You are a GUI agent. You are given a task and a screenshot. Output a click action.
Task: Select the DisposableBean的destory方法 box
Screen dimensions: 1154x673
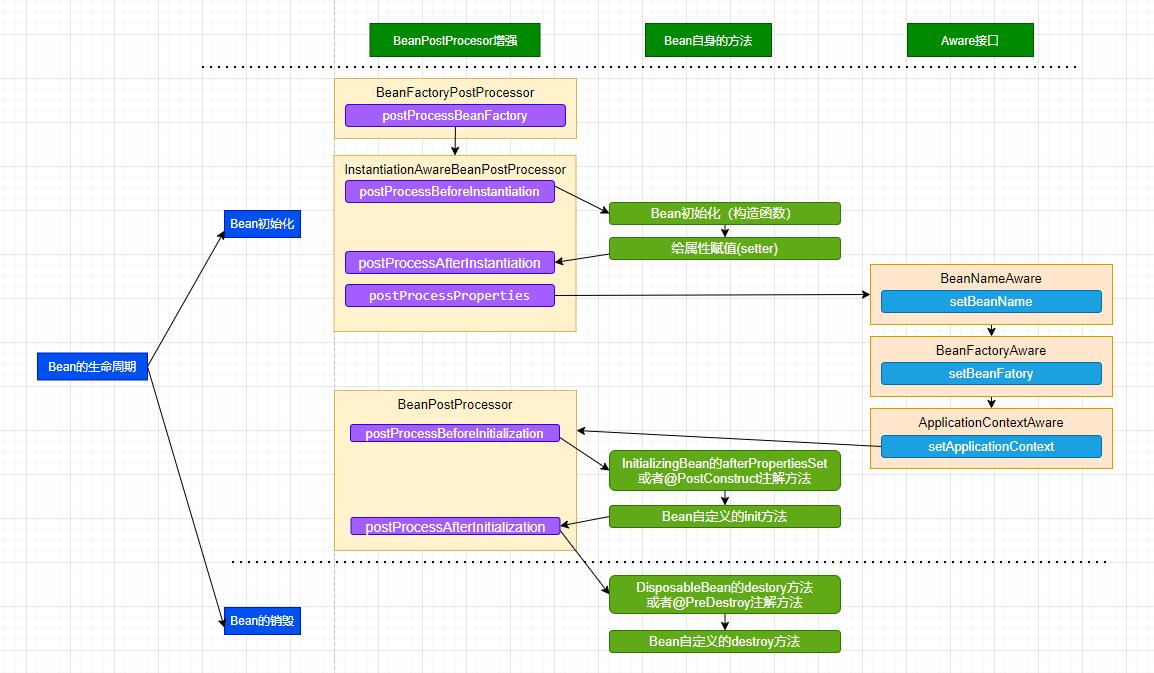pos(724,595)
